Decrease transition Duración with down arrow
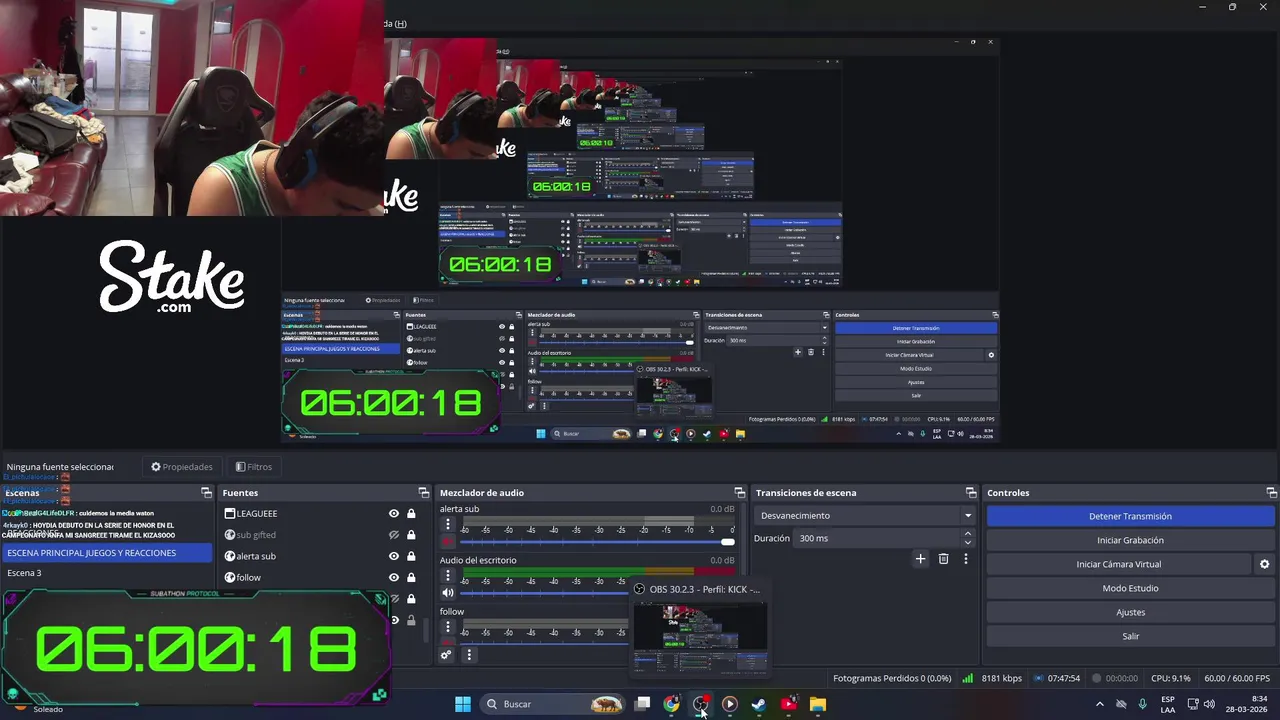Screen dimensions: 1280x720 pos(967,543)
